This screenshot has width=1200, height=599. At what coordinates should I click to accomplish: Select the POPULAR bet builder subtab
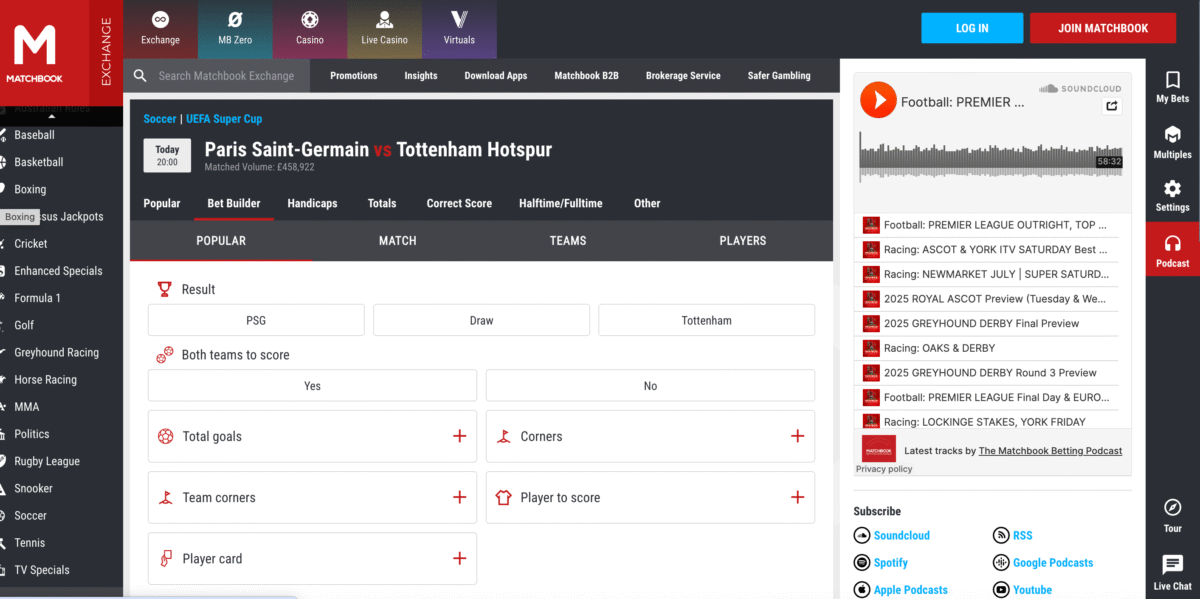[221, 241]
